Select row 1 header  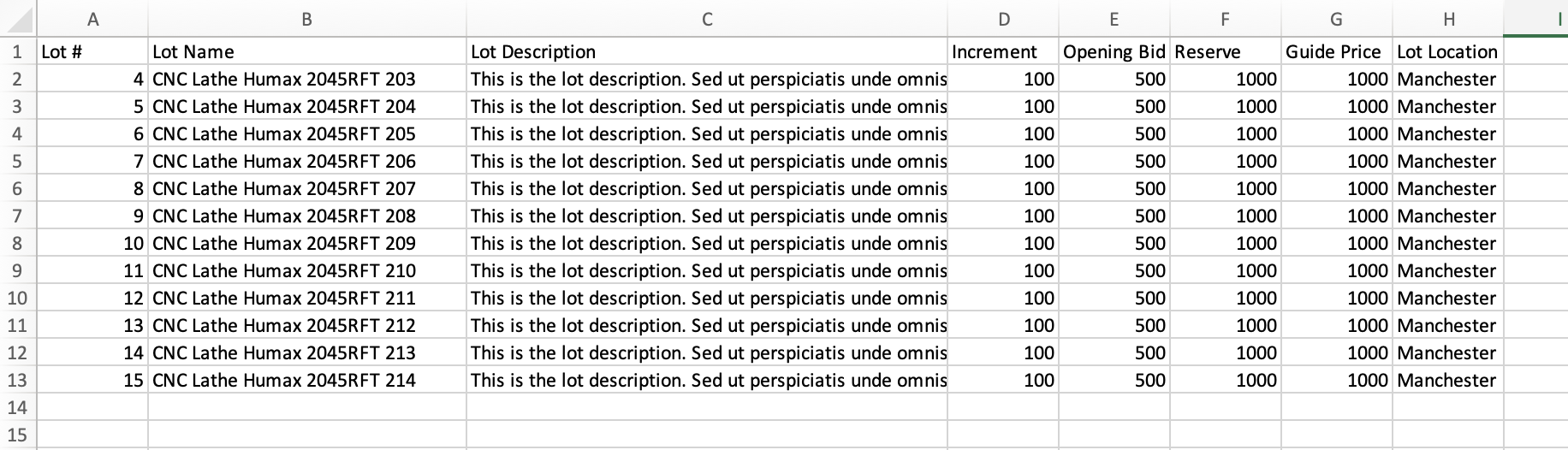click(17, 52)
